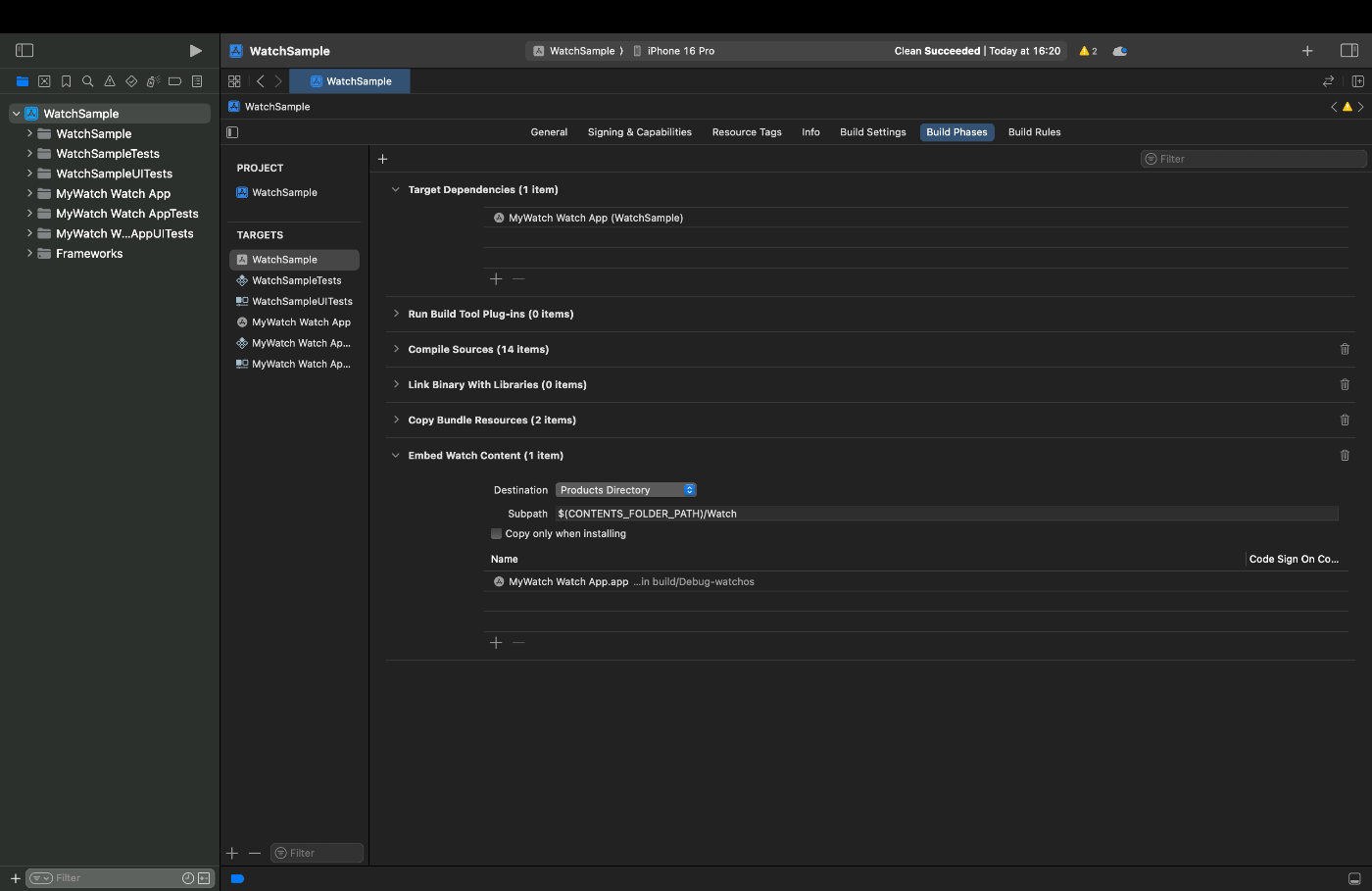Screen dimensions: 1372x891
Task: Expand the Frameworks folder in navigator
Action: [29, 254]
